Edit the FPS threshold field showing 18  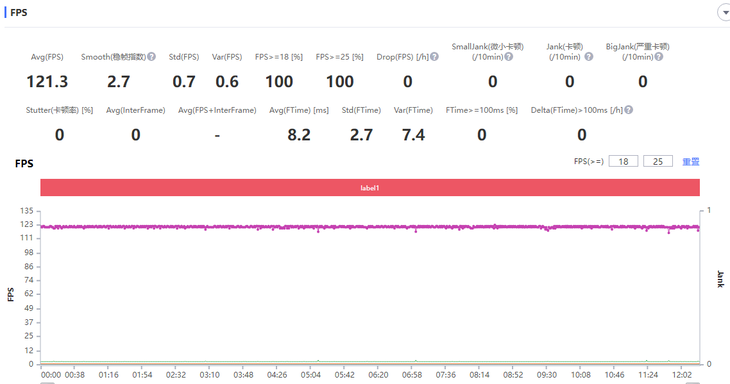click(623, 162)
